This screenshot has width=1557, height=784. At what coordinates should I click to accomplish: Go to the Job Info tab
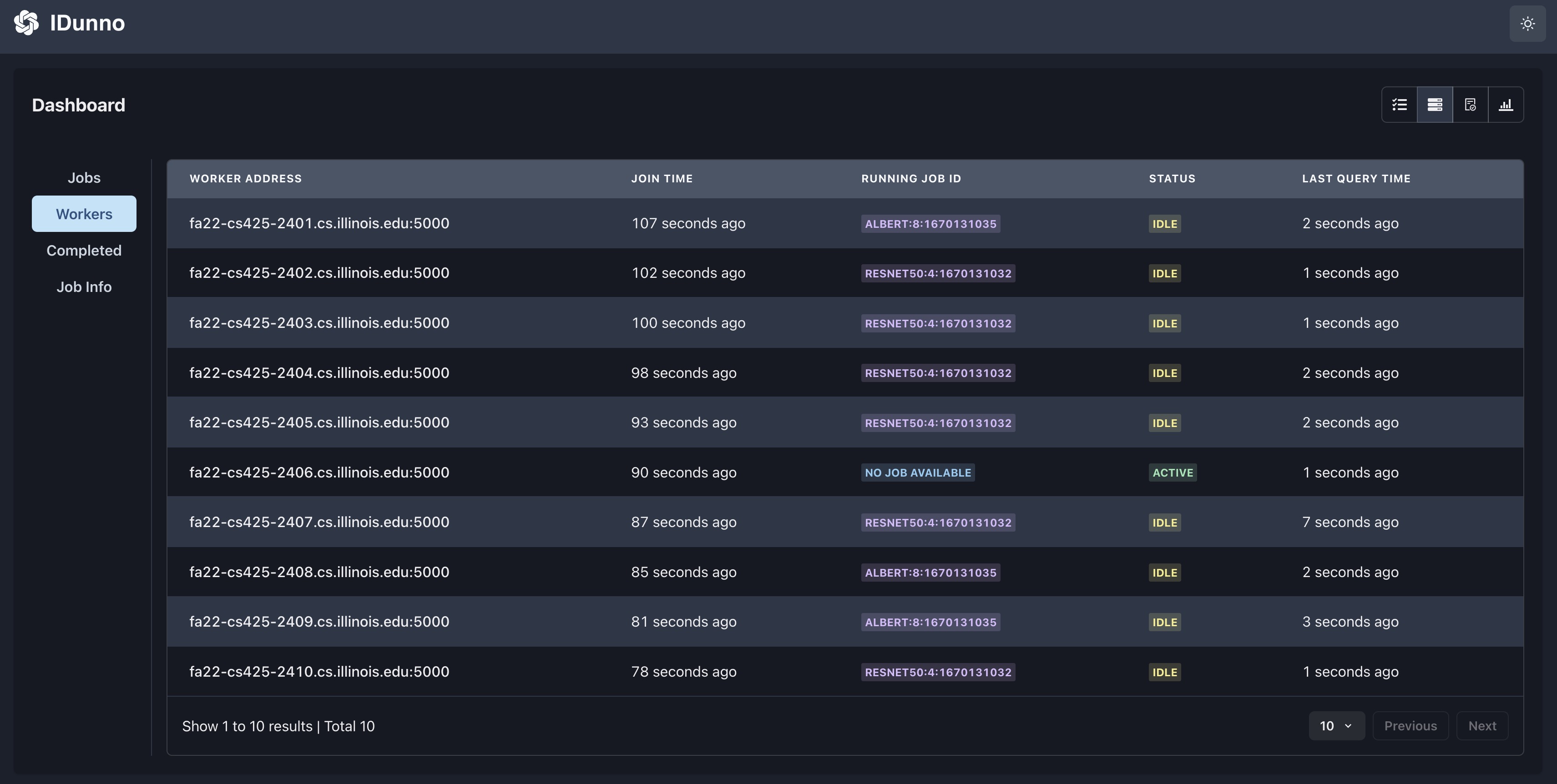pyautogui.click(x=84, y=287)
